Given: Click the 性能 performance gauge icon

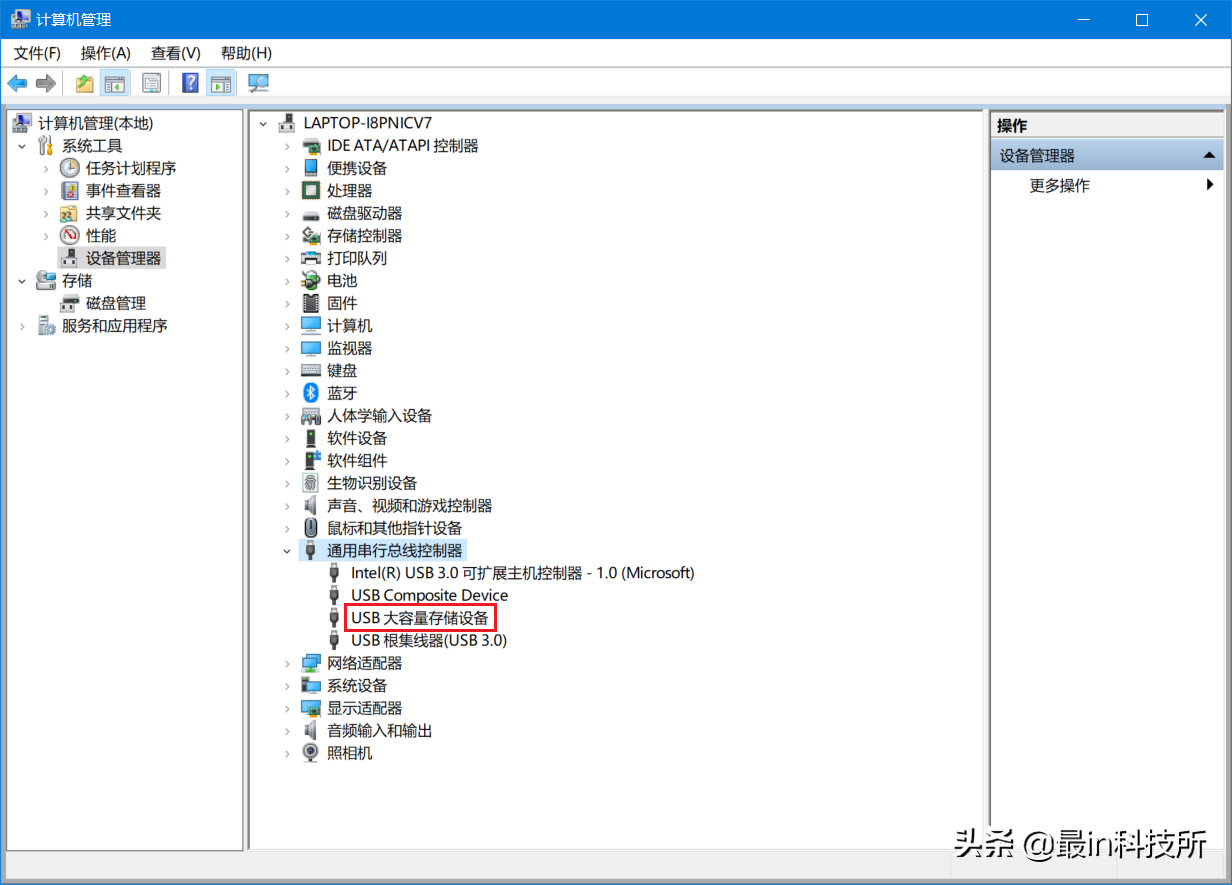Looking at the screenshot, I should coord(69,236).
